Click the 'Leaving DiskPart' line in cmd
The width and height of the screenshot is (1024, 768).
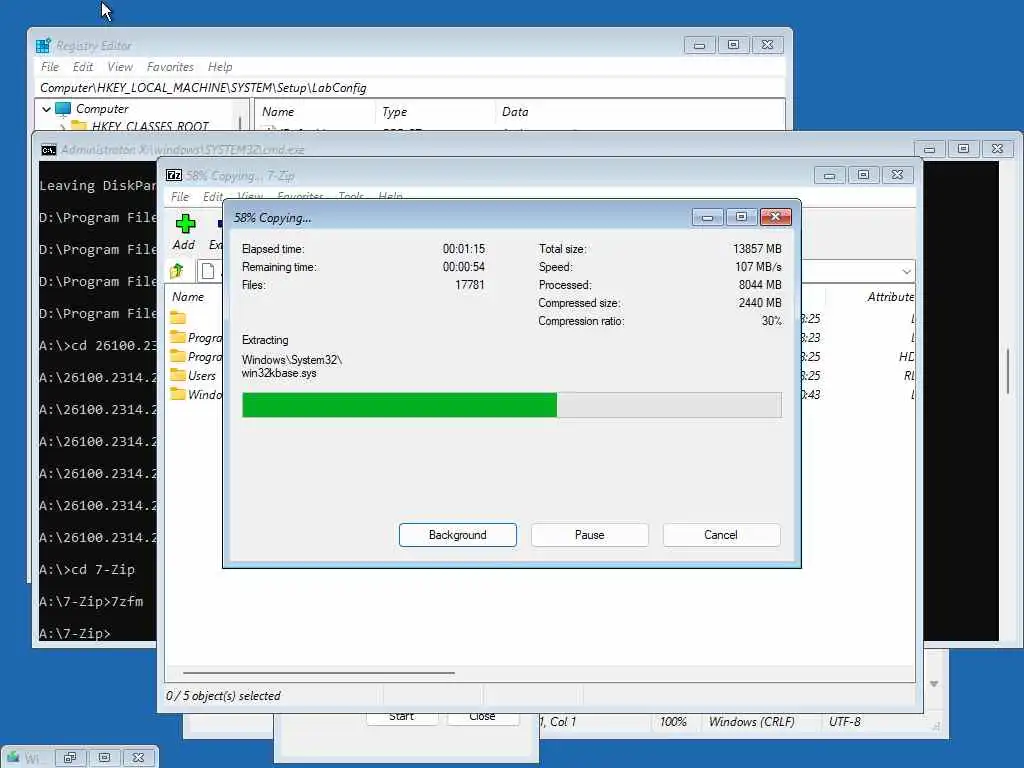pos(97,185)
